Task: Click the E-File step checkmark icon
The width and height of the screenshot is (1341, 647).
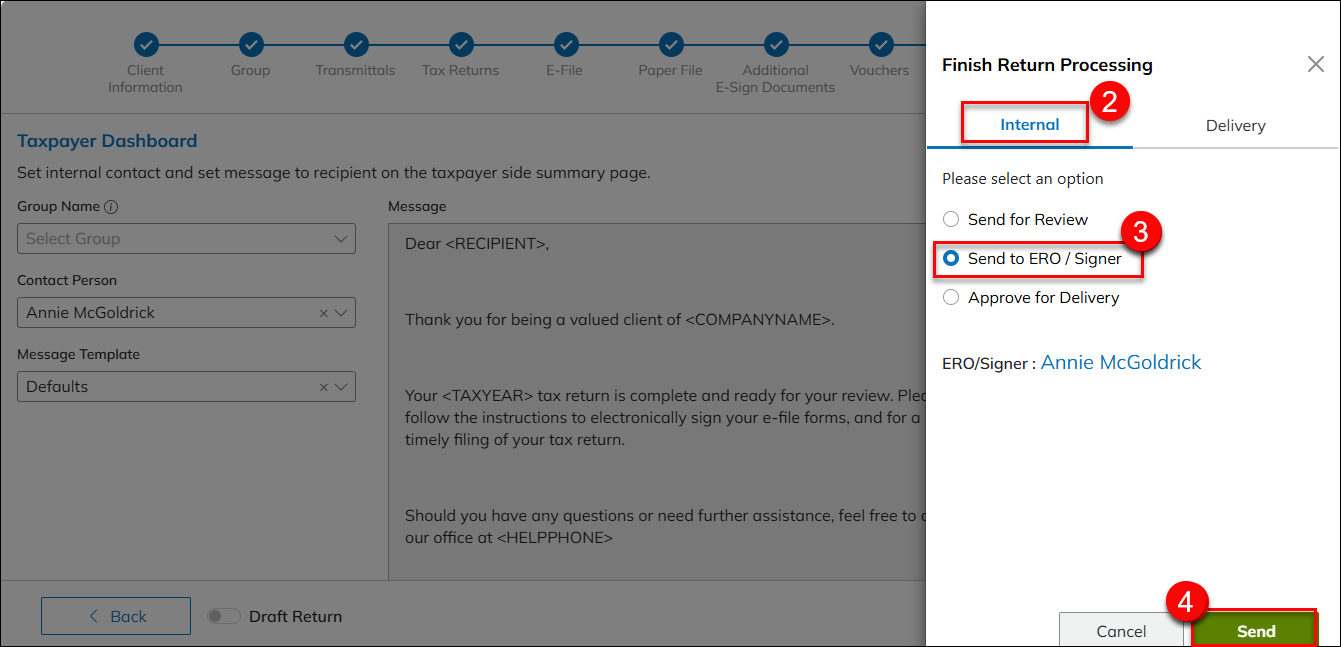Action: [566, 45]
